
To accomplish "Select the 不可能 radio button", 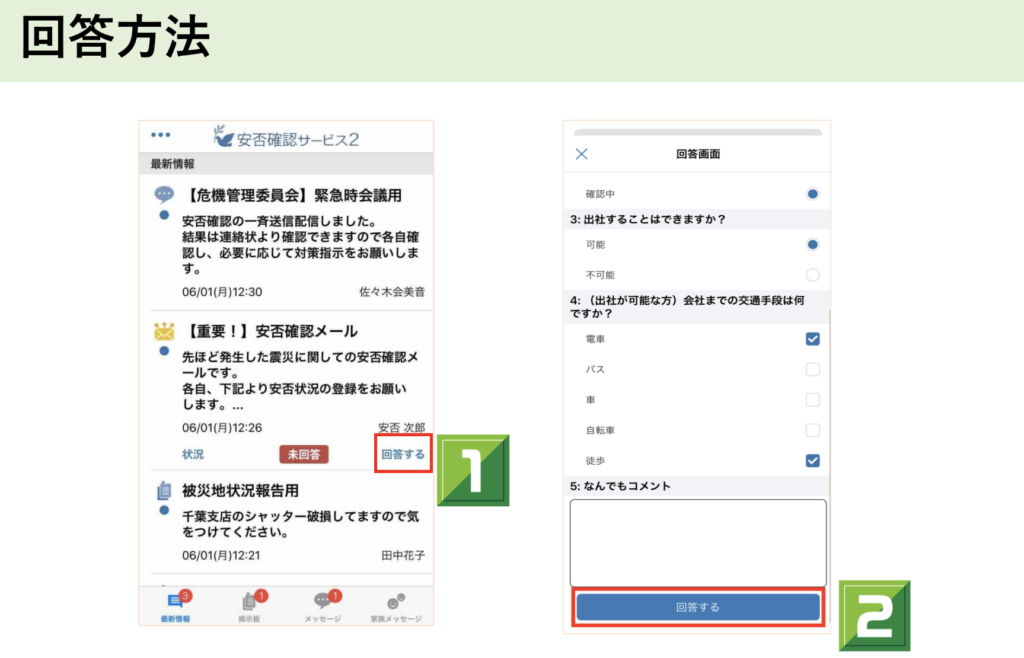I will point(812,275).
